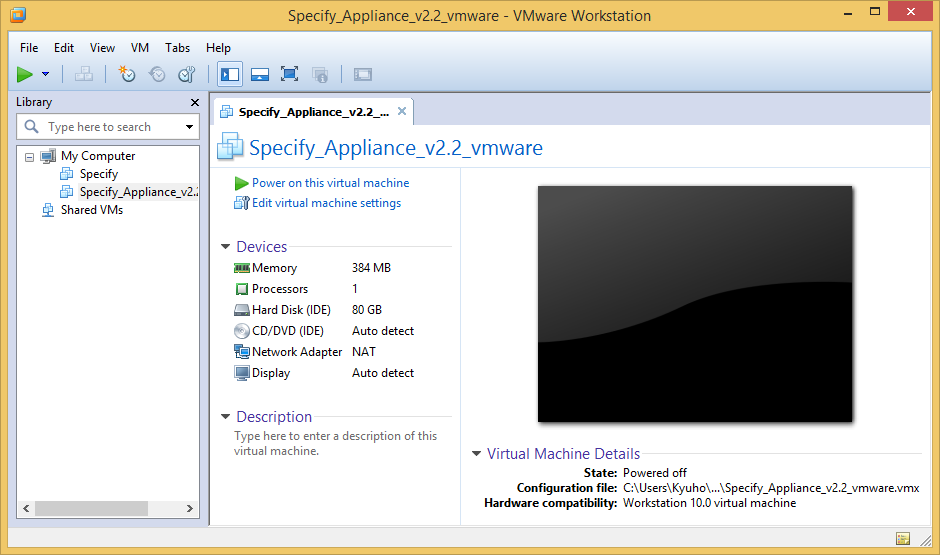Viewport: 940px width, 555px height.
Task: Click the My Computer icon in tree
Action: coord(48,156)
